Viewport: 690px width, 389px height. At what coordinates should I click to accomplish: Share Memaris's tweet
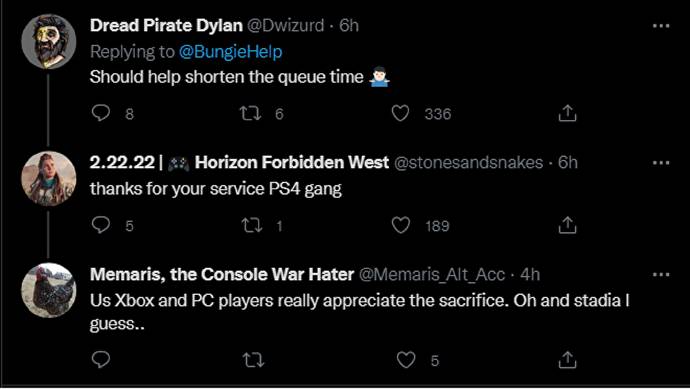tap(567, 360)
